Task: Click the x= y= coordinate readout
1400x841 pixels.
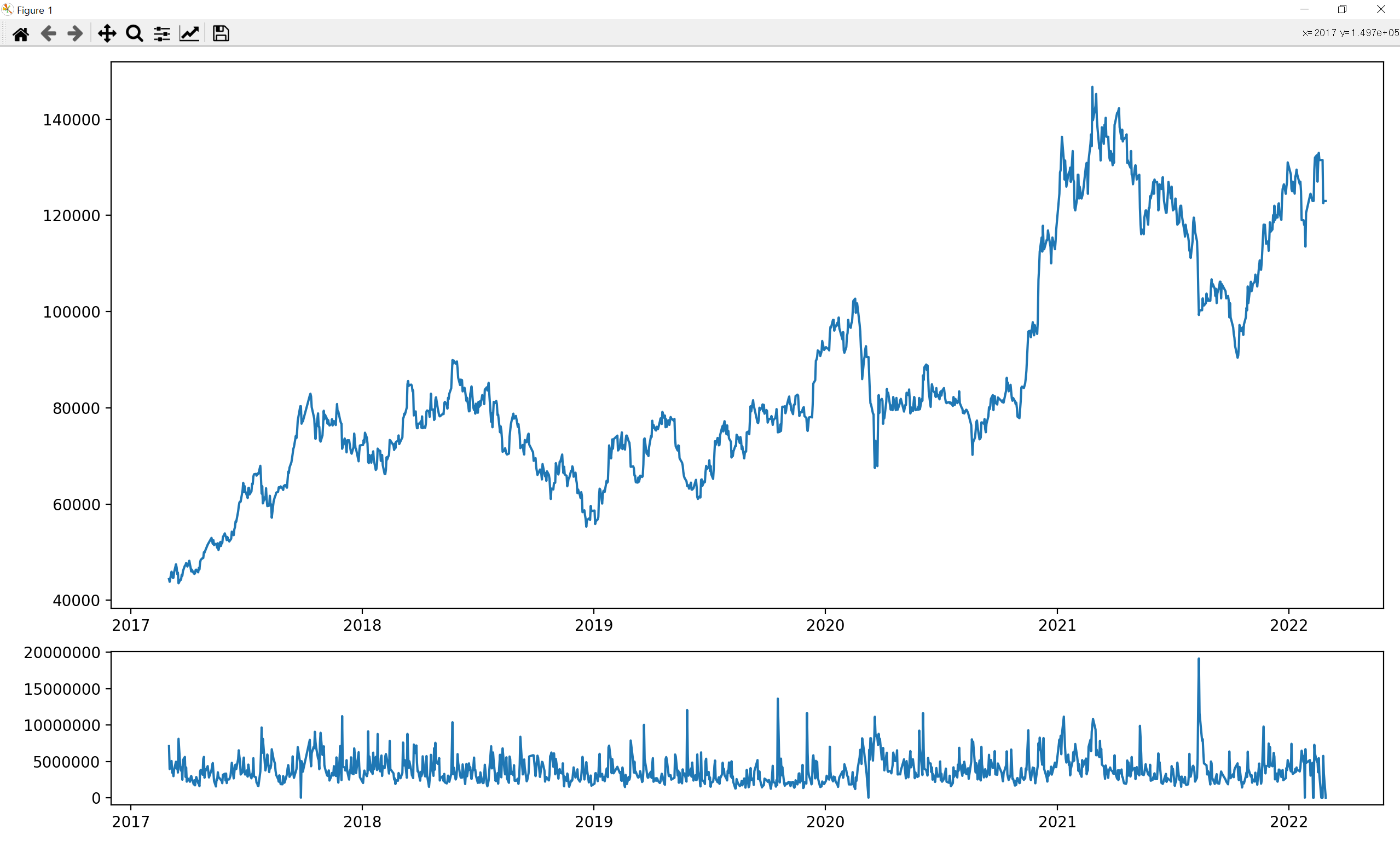Action: (x=1350, y=33)
